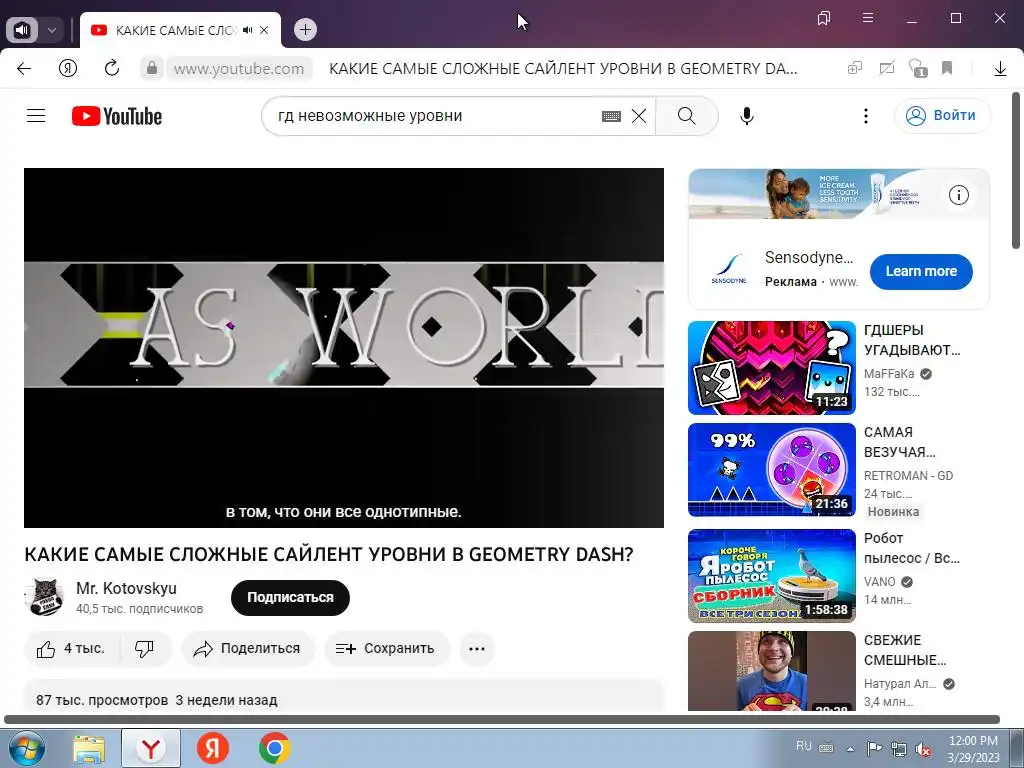Go to YouTube home via logo
The width and height of the screenshot is (1024, 768).
pos(117,116)
